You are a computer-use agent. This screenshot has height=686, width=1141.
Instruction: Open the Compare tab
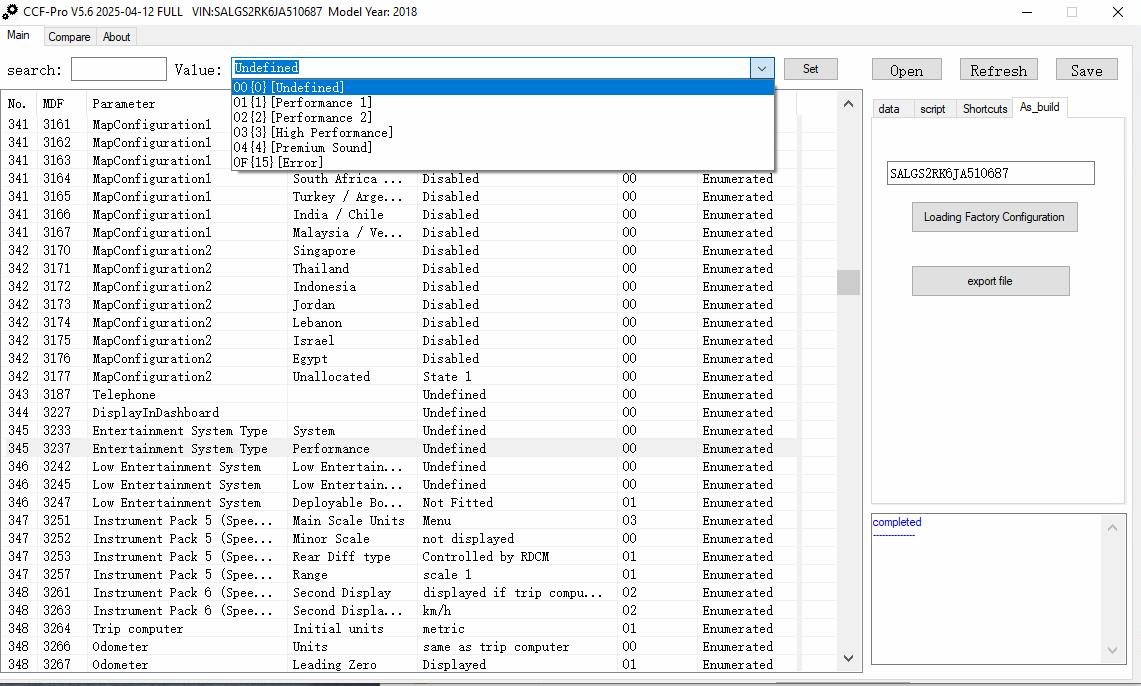69,37
